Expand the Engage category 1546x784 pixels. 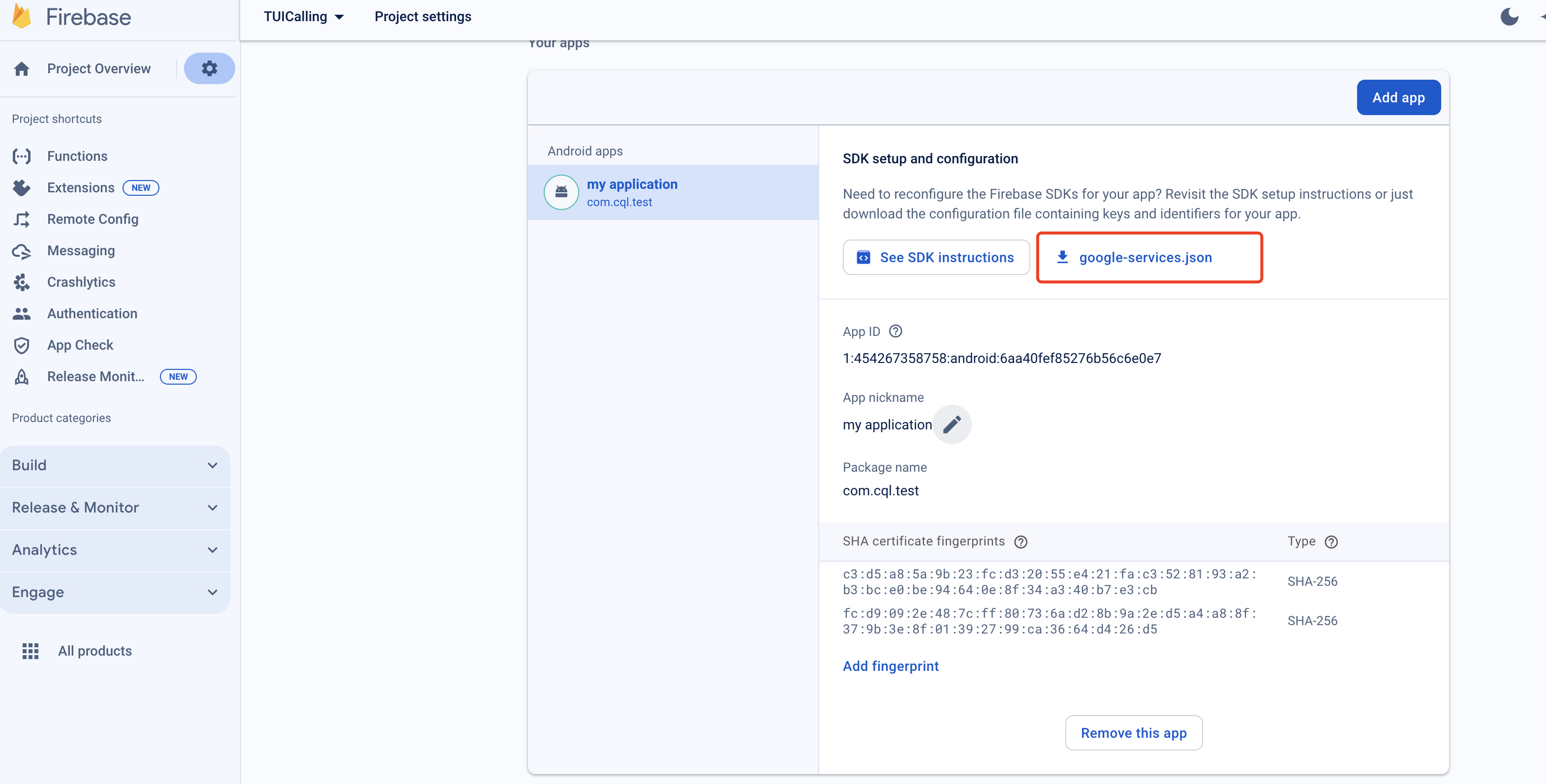pyautogui.click(x=115, y=592)
